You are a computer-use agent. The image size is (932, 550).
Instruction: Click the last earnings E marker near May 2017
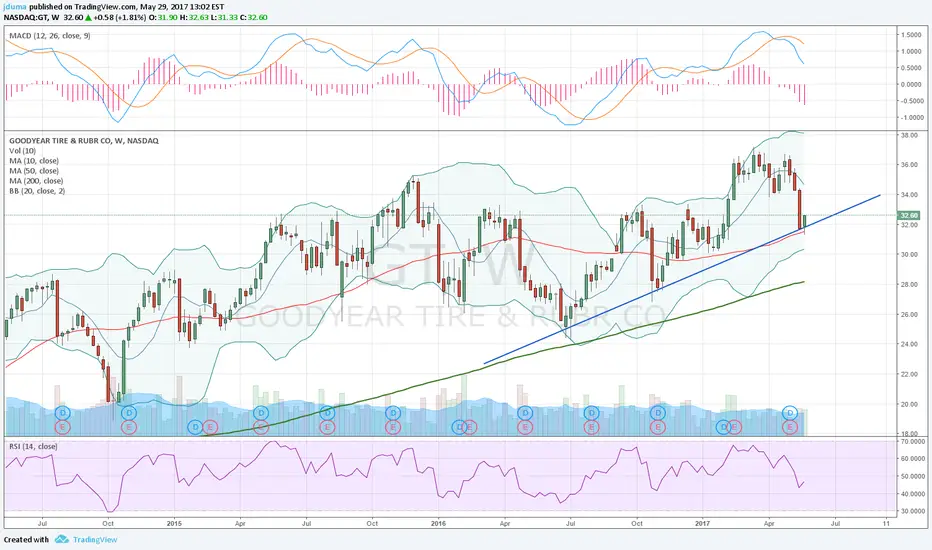pyautogui.click(x=790, y=426)
